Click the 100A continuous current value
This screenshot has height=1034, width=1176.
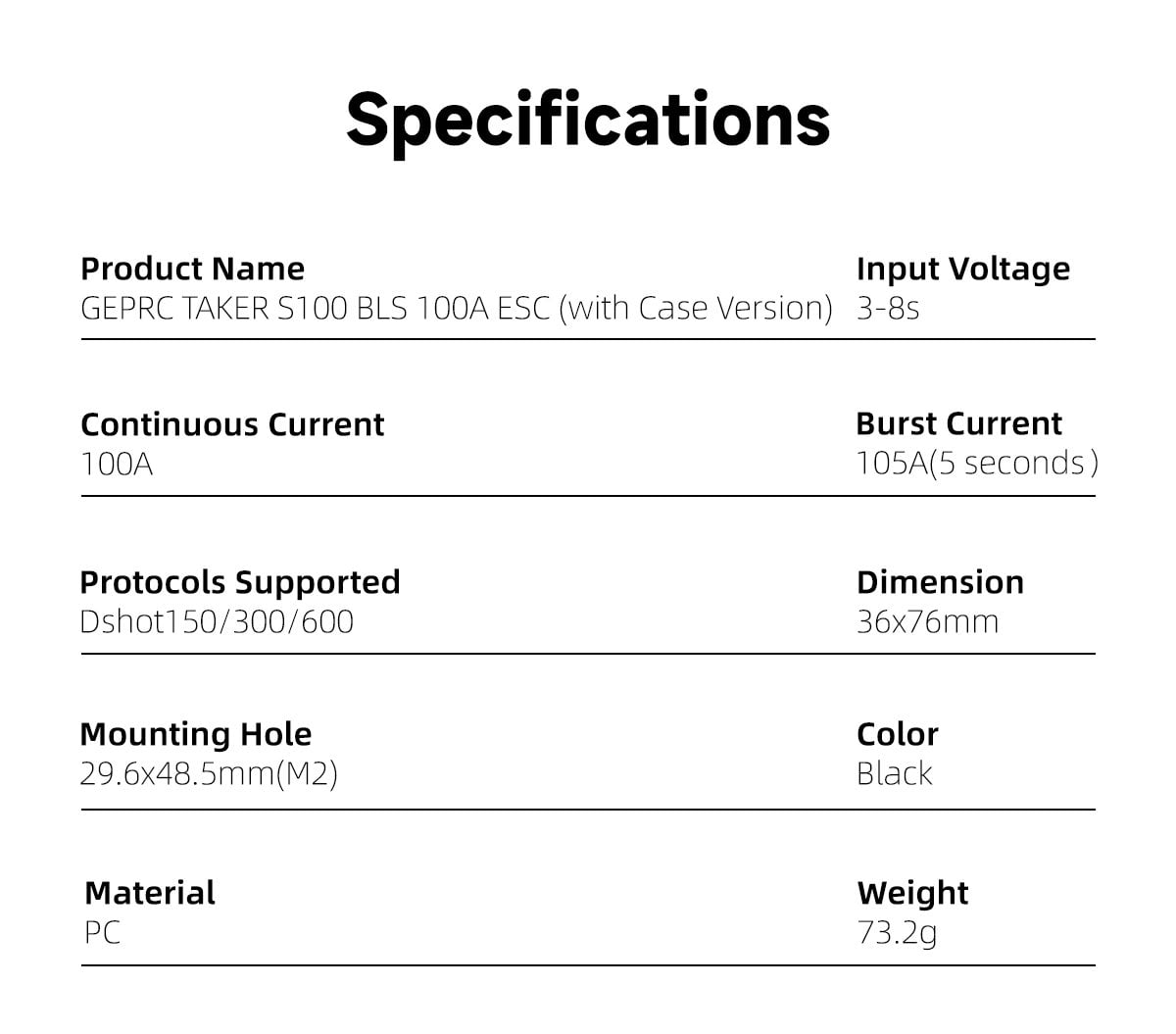[x=117, y=464]
